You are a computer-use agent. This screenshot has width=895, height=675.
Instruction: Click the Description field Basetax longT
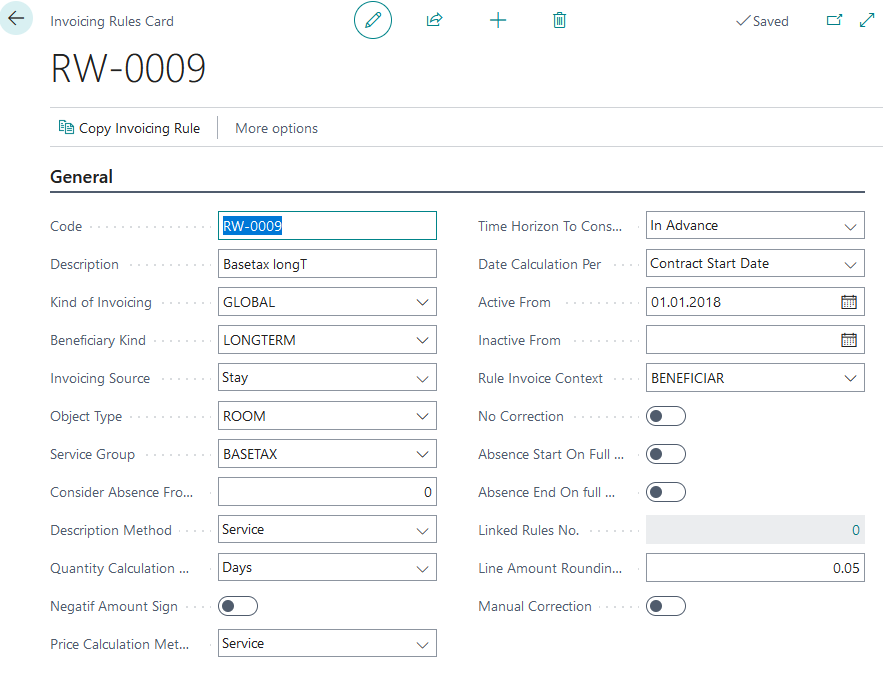(327, 264)
